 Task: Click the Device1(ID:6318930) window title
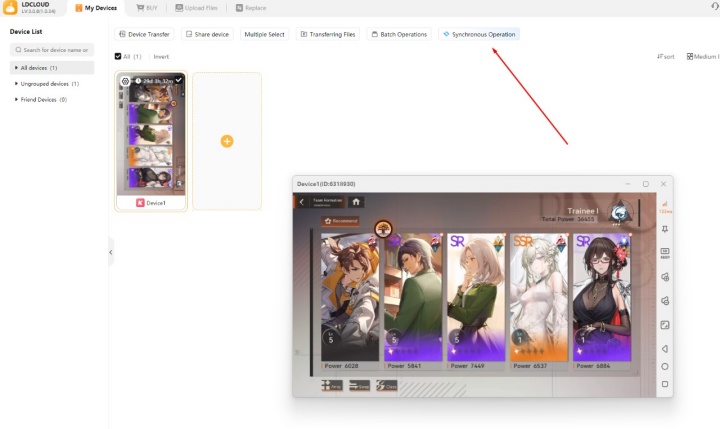point(326,184)
